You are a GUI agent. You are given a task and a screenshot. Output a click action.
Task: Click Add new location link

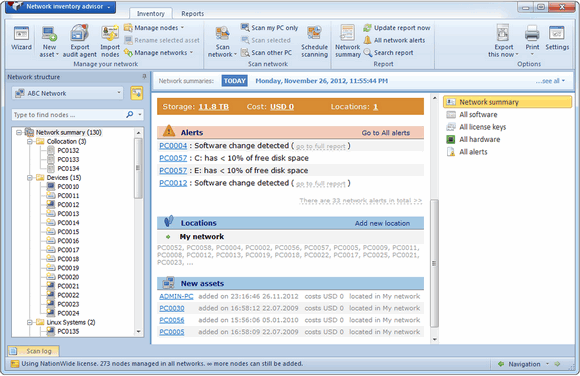click(382, 223)
